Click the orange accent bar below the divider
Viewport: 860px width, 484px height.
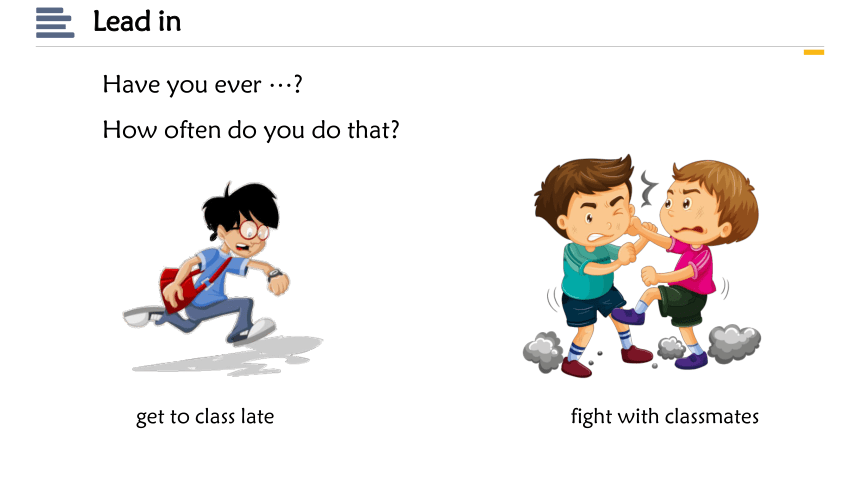814,52
